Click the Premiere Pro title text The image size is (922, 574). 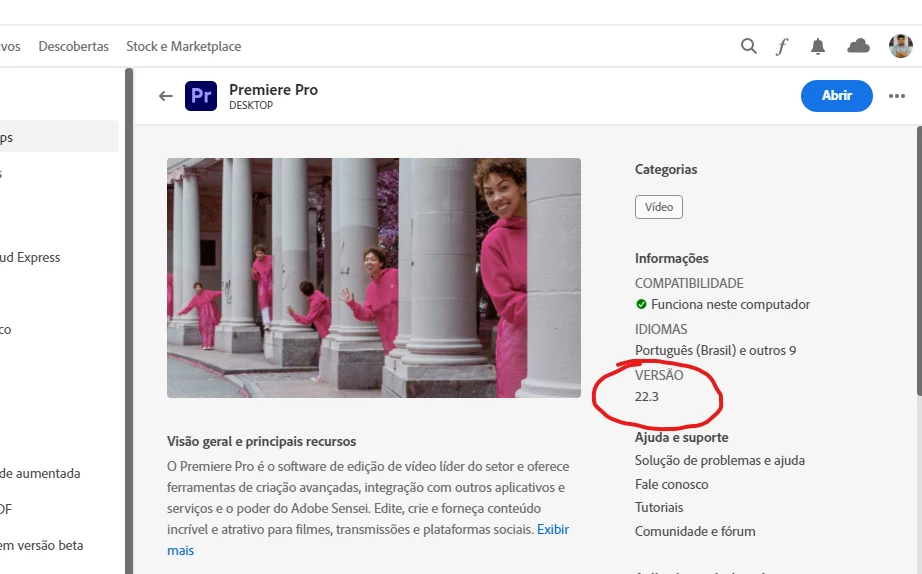point(273,90)
